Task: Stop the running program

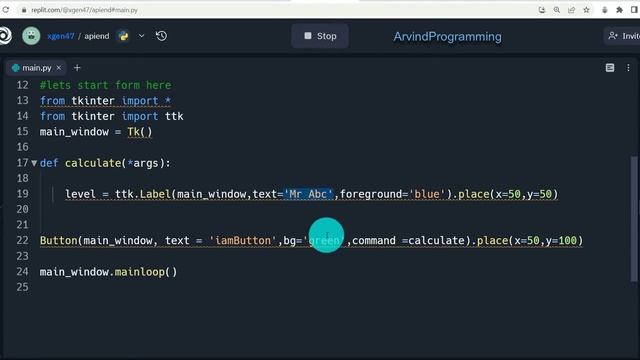Action: click(x=320, y=36)
